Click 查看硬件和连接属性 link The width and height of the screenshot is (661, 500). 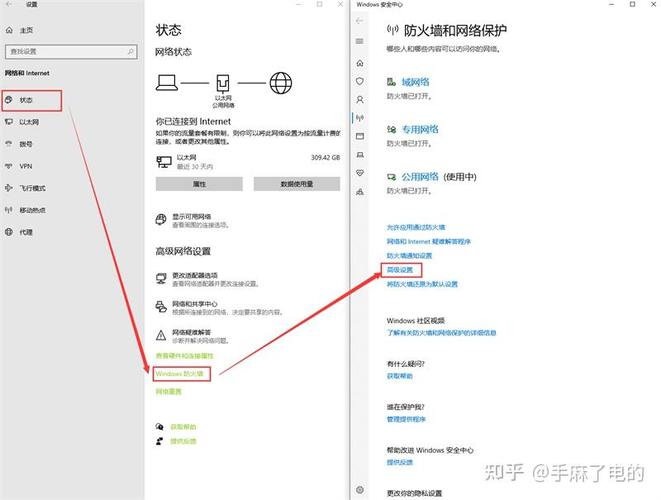point(185,356)
